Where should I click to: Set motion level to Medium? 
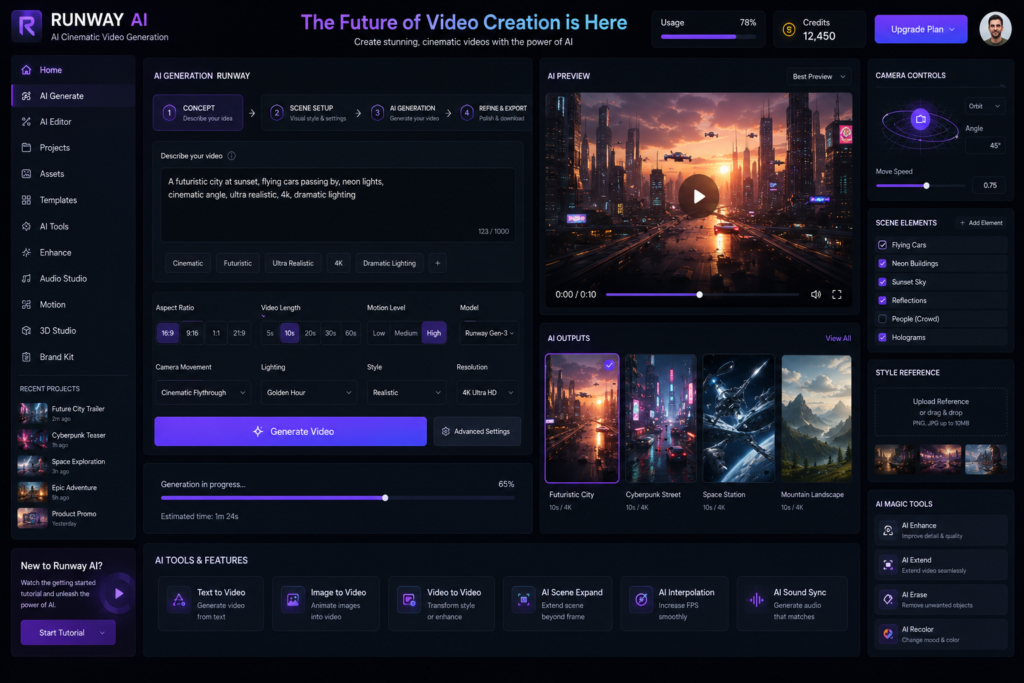point(406,333)
